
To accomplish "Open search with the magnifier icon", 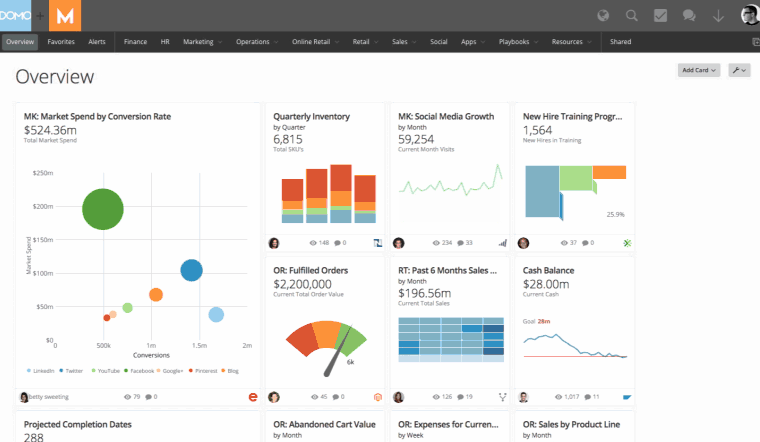I will [x=632, y=15].
